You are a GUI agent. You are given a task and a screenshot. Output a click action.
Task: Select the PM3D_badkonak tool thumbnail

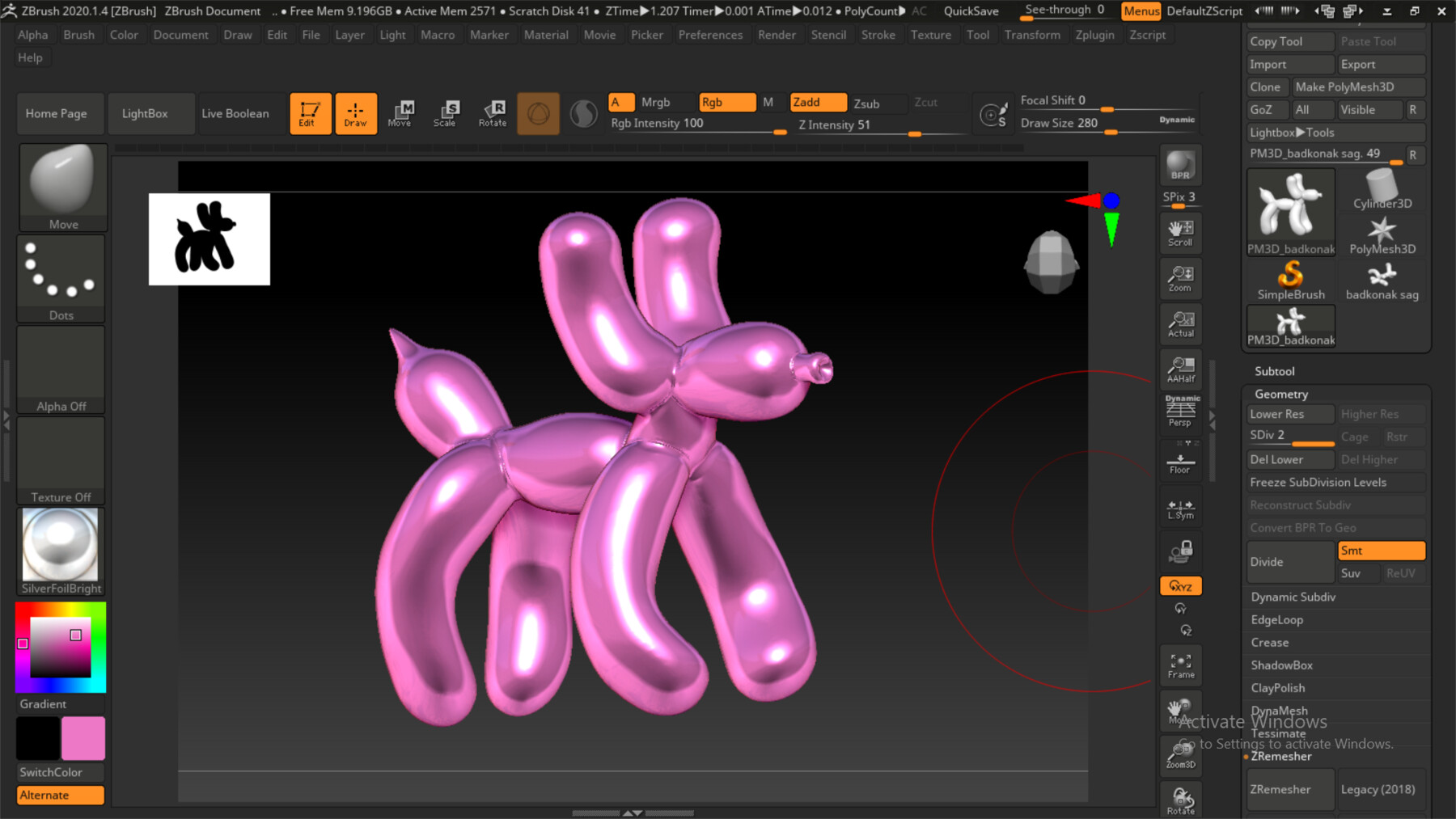click(x=1290, y=209)
